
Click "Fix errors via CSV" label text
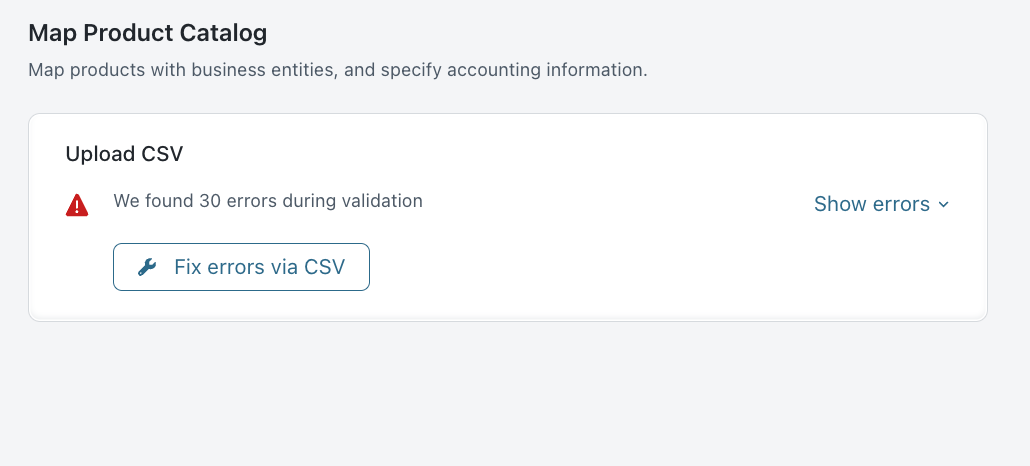pos(259,267)
